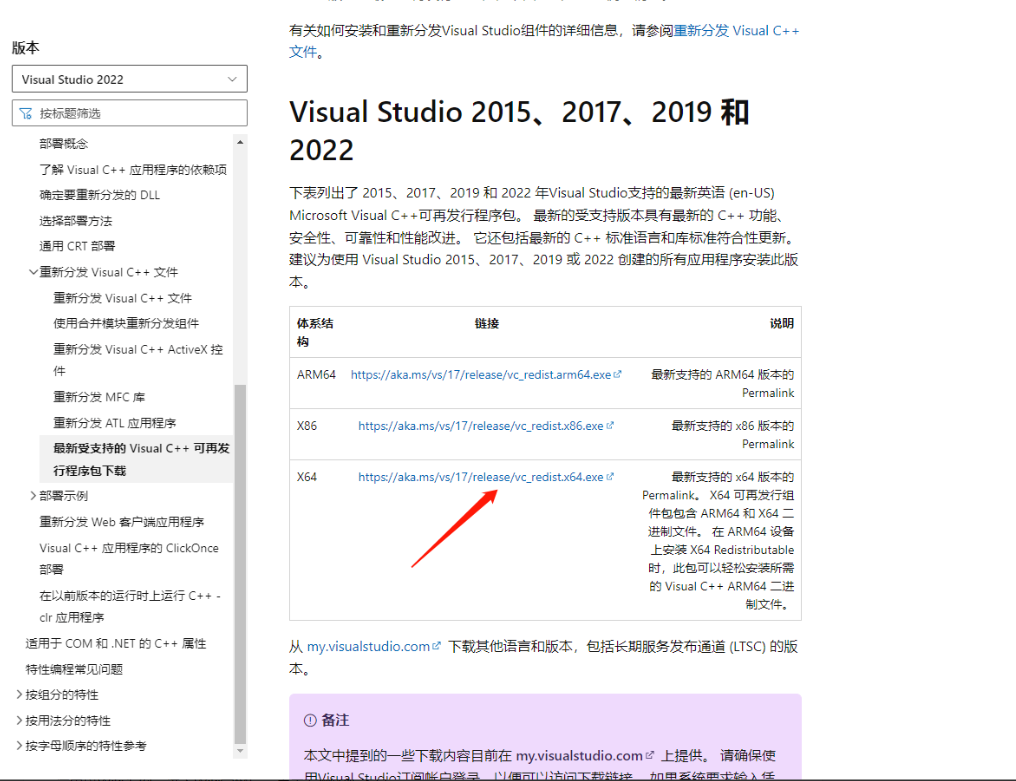Viewport: 1016px width, 781px height.
Task: Open the Visual Studio 2022 version dropdown
Action: [130, 79]
